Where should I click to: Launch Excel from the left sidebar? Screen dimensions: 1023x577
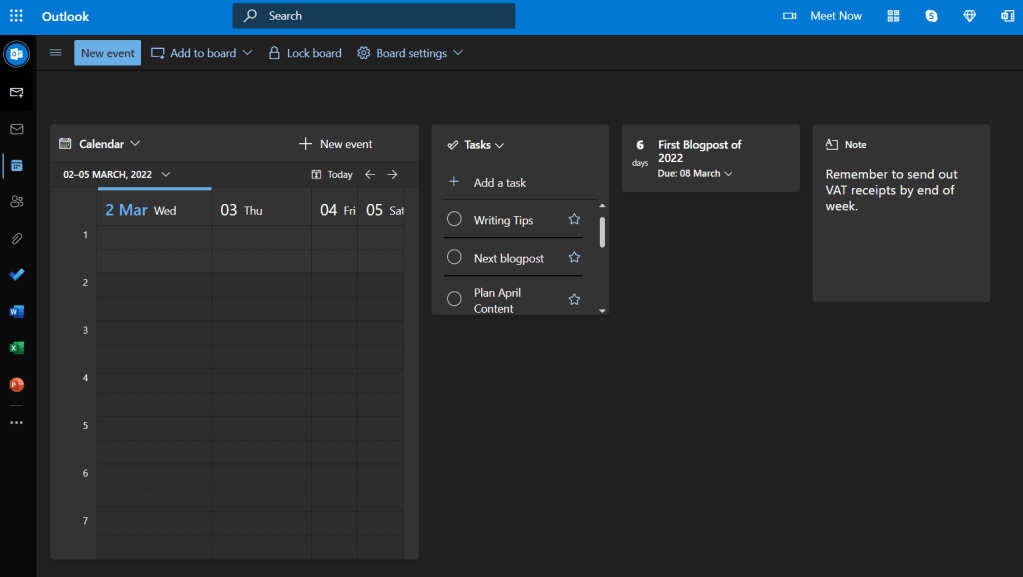pyautogui.click(x=16, y=348)
